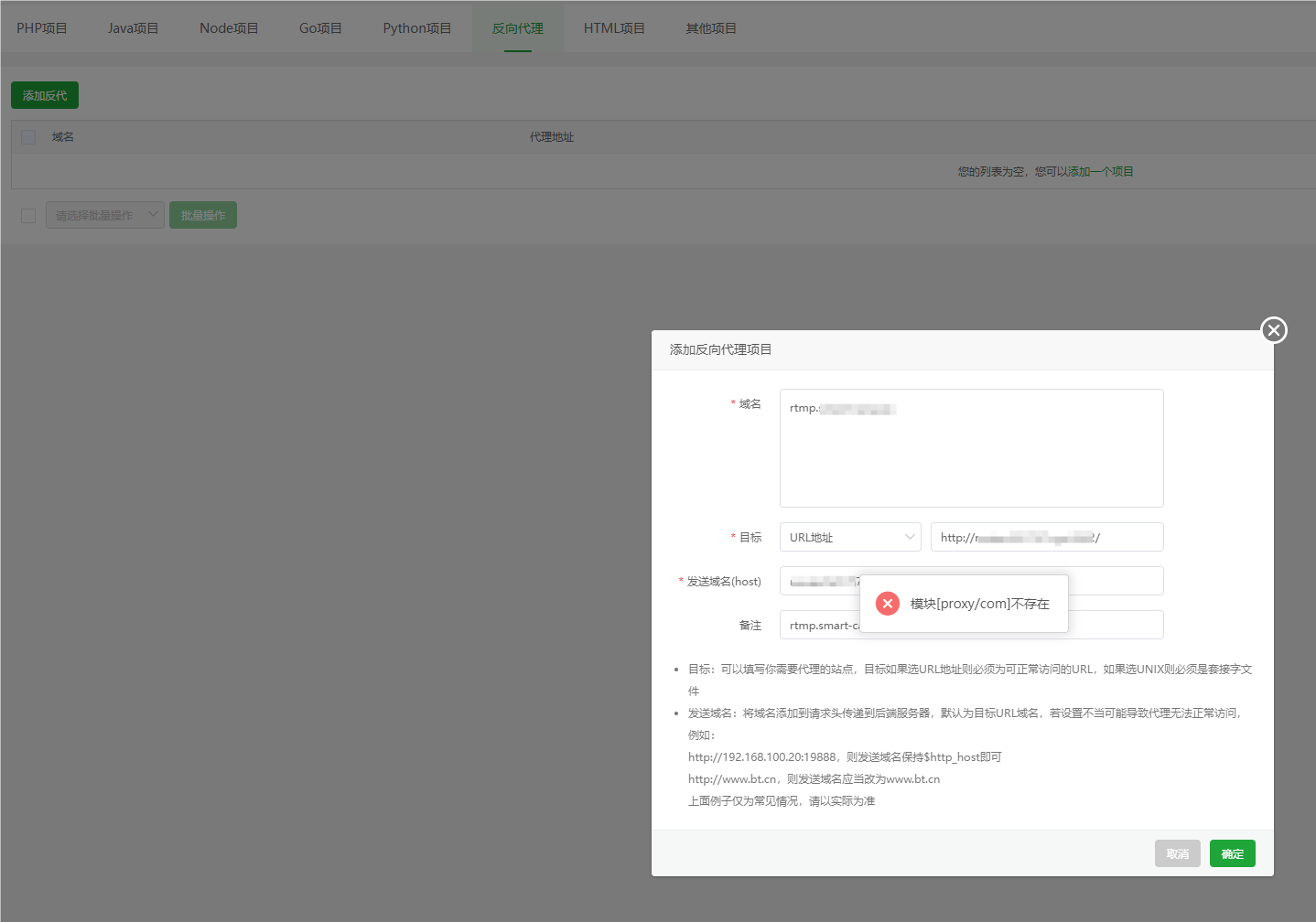1316x922 pixels.
Task: Open the 其他项目 tab
Action: [x=711, y=28]
